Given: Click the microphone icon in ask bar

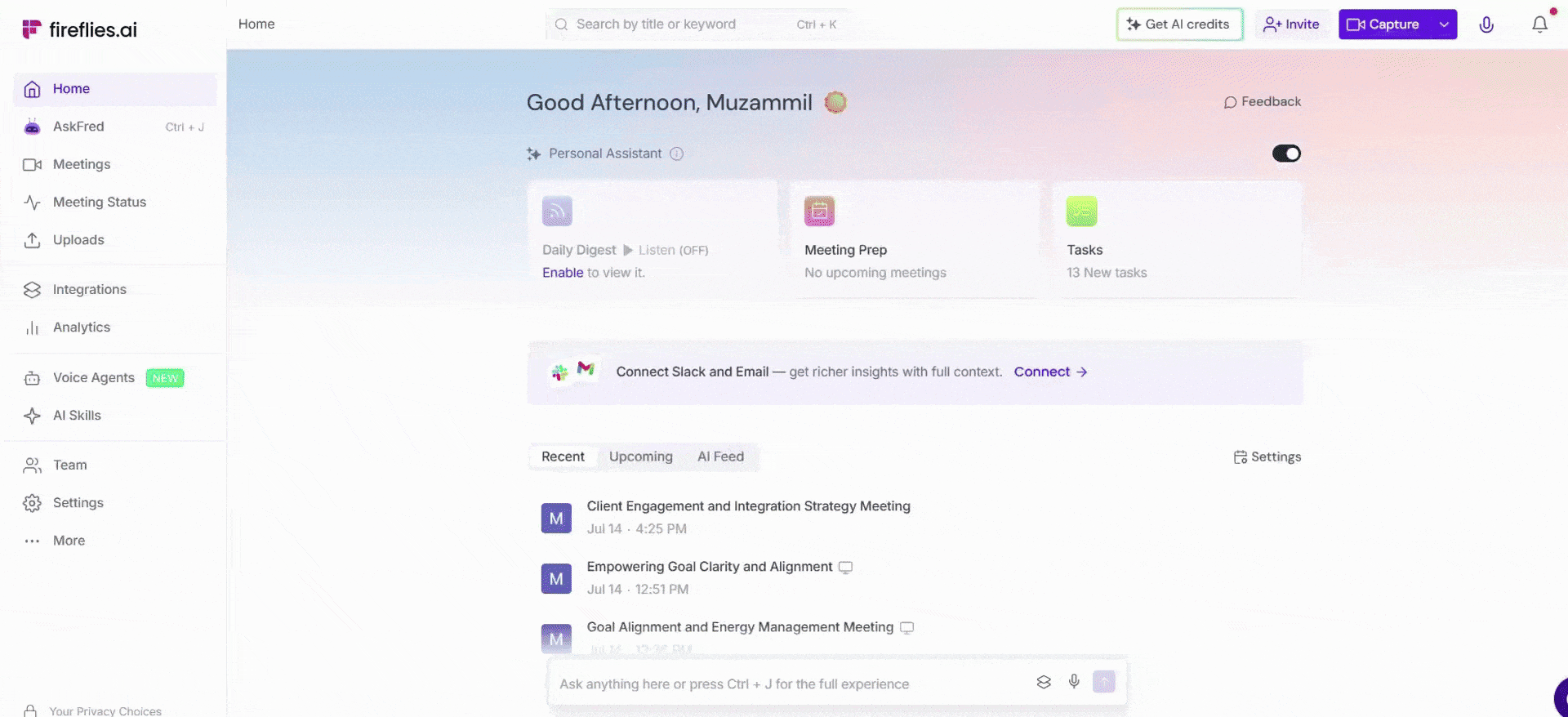Looking at the screenshot, I should click(1074, 682).
